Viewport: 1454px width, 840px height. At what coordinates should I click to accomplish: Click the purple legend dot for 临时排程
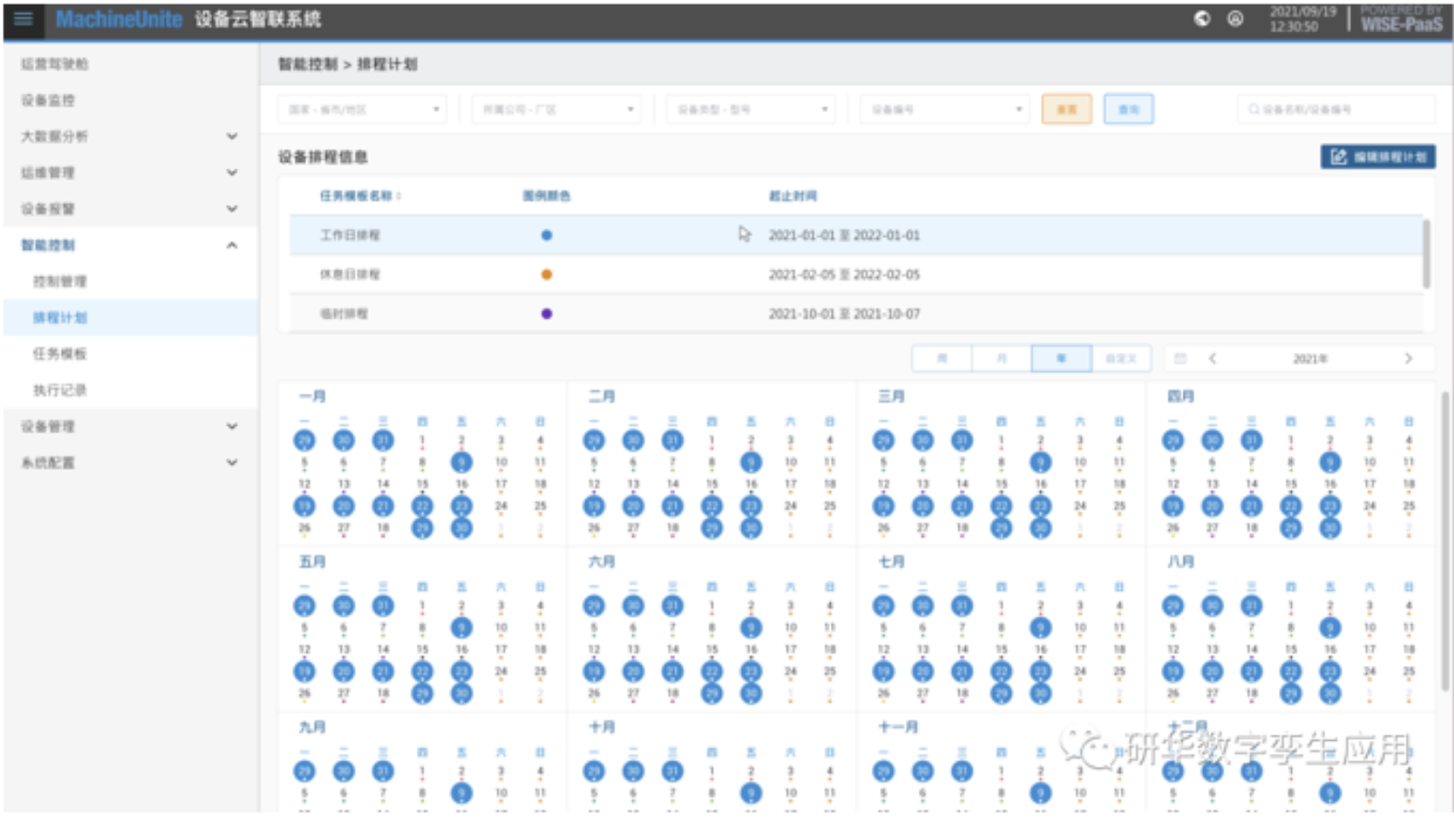click(546, 314)
